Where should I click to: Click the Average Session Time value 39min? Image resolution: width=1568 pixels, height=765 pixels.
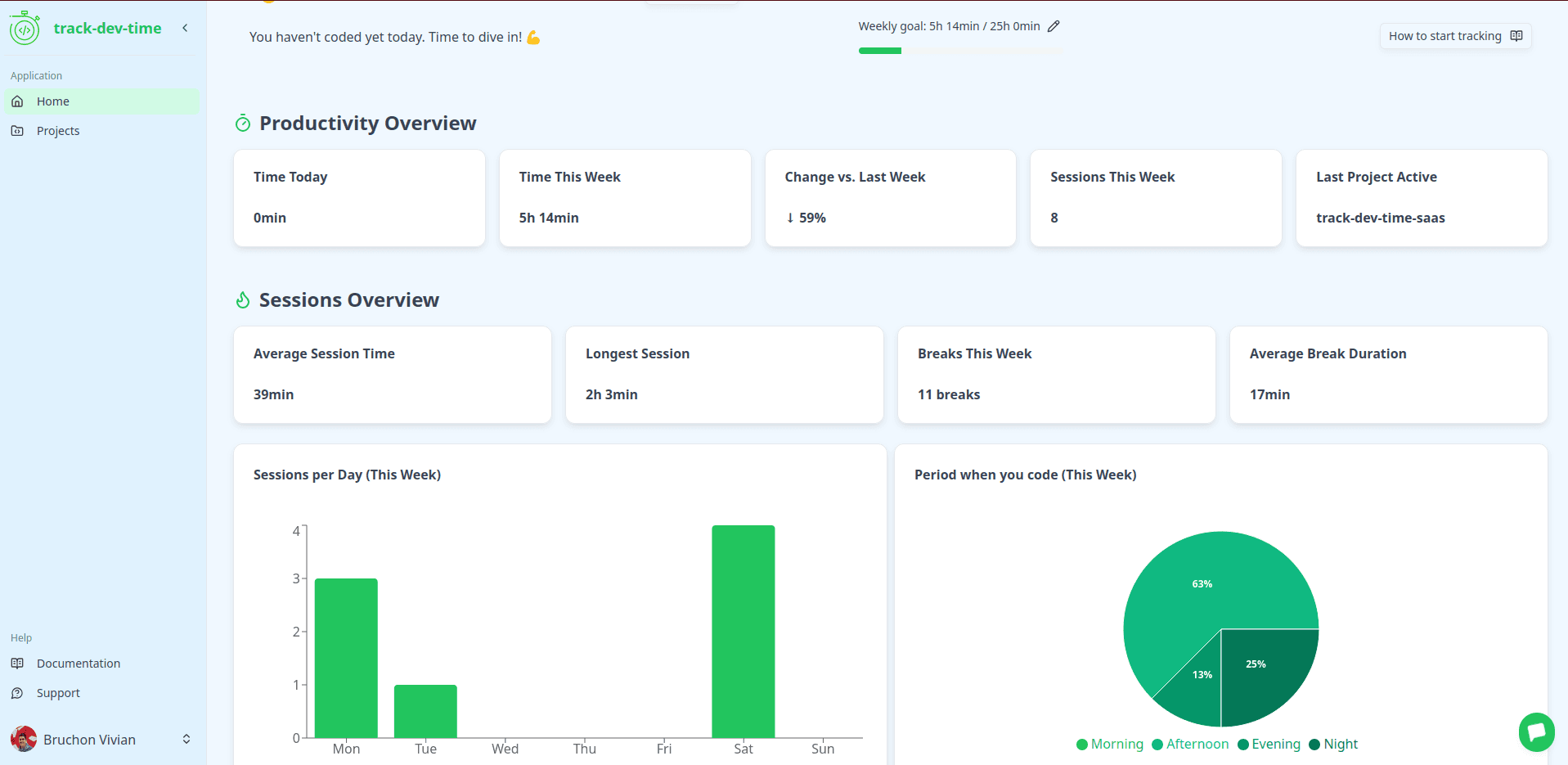pos(273,394)
